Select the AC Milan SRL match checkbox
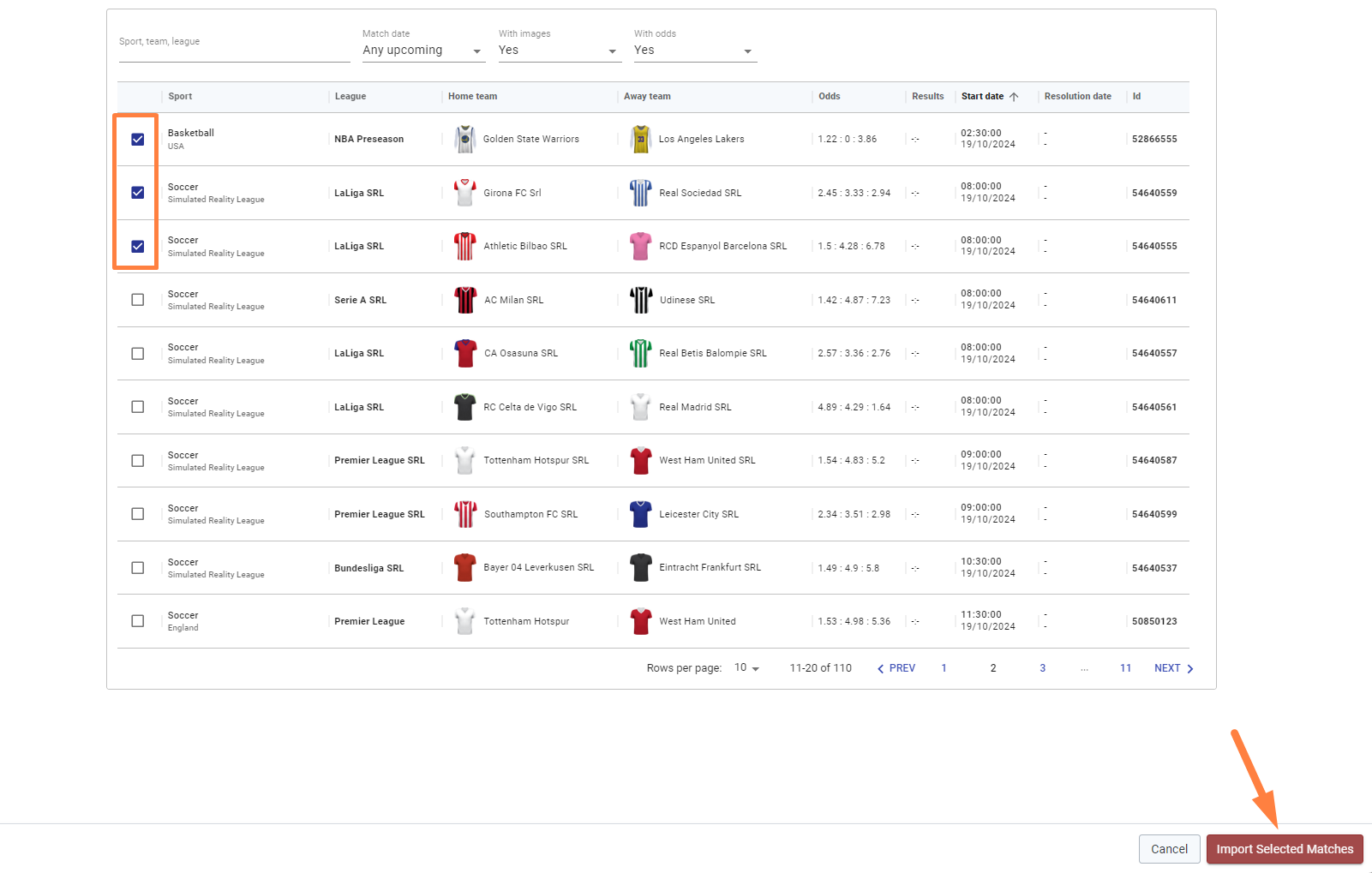Image resolution: width=1372 pixels, height=873 pixels. pyautogui.click(x=138, y=300)
